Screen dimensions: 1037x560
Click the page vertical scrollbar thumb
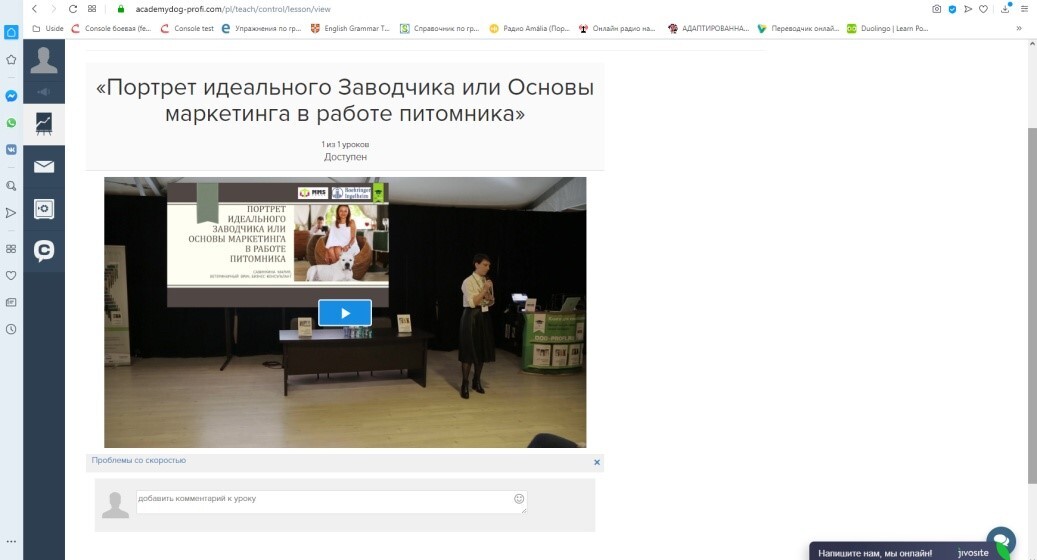(x=1032, y=305)
